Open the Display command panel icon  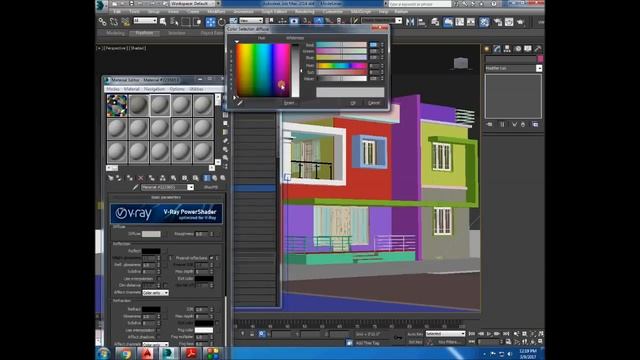528,49
